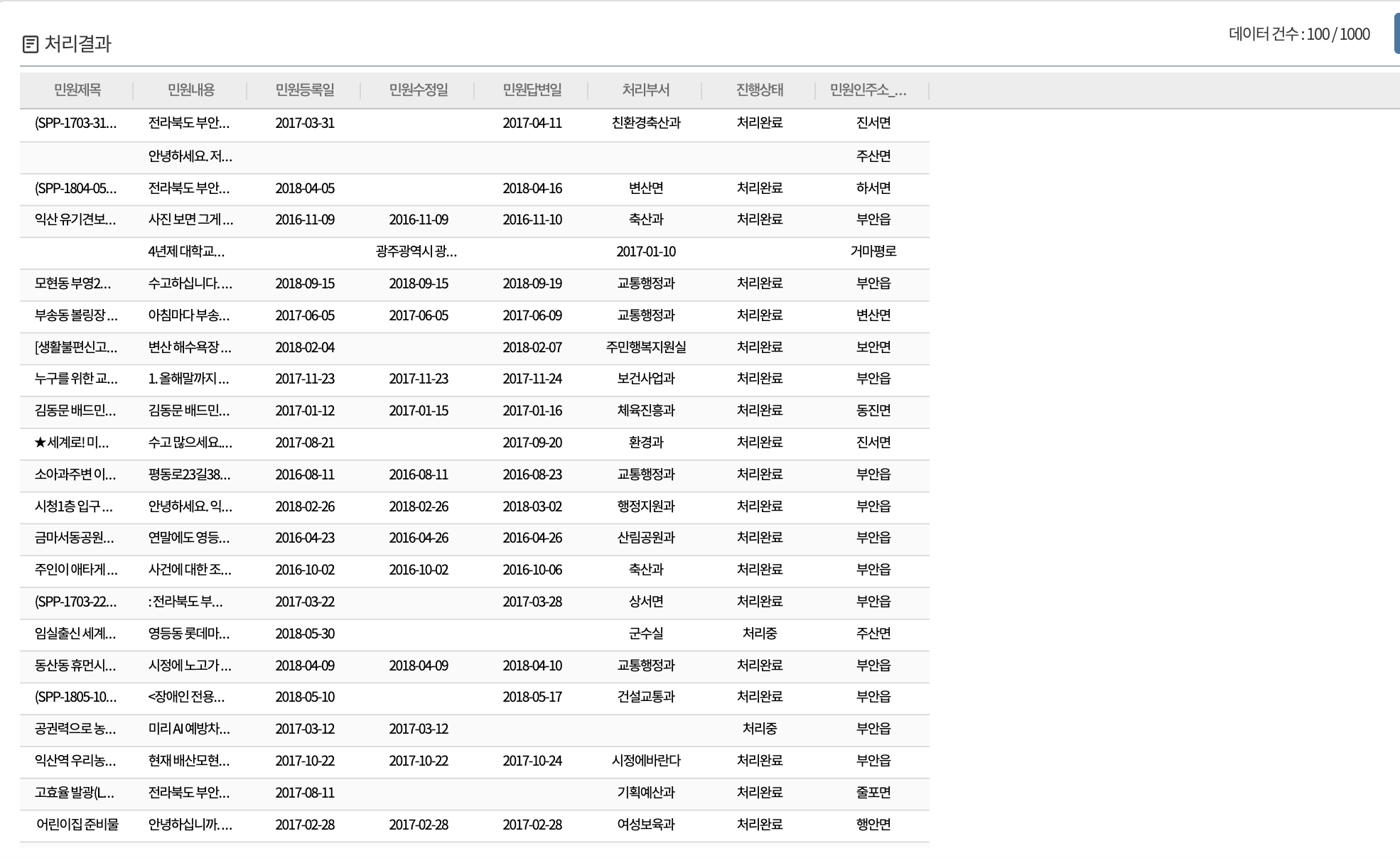This screenshot has width=1400, height=858.
Task: Click 처리중 status in 임실출신 세계… row
Action: pos(759,634)
